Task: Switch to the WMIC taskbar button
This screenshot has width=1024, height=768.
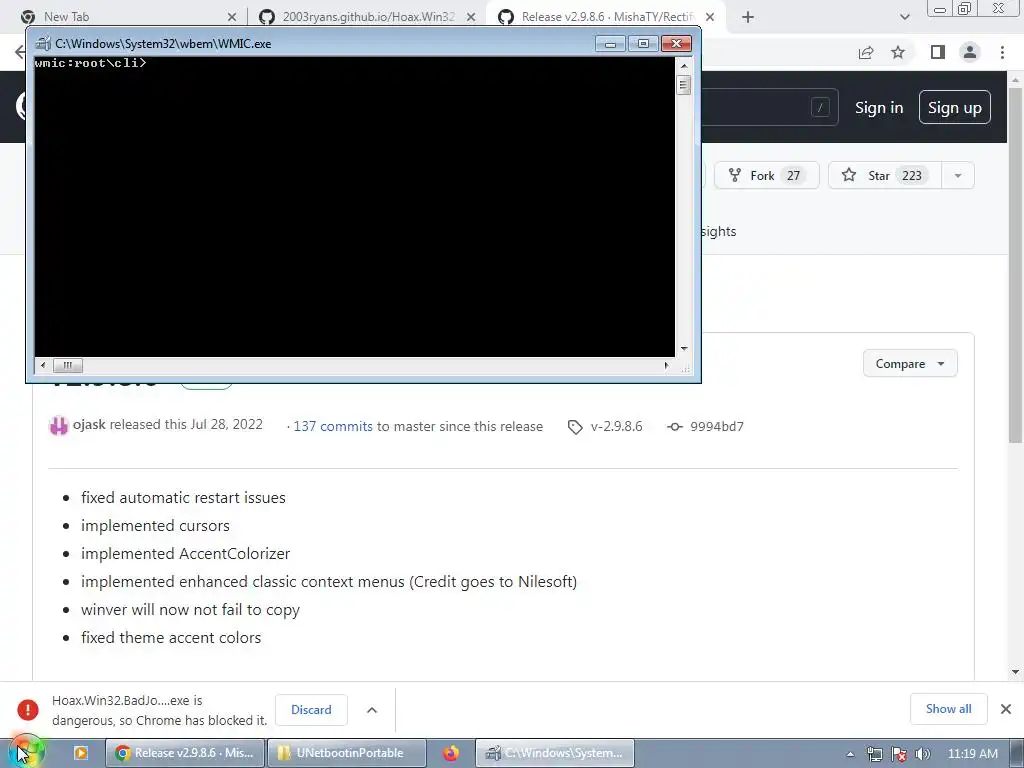Action: pyautogui.click(x=554, y=753)
